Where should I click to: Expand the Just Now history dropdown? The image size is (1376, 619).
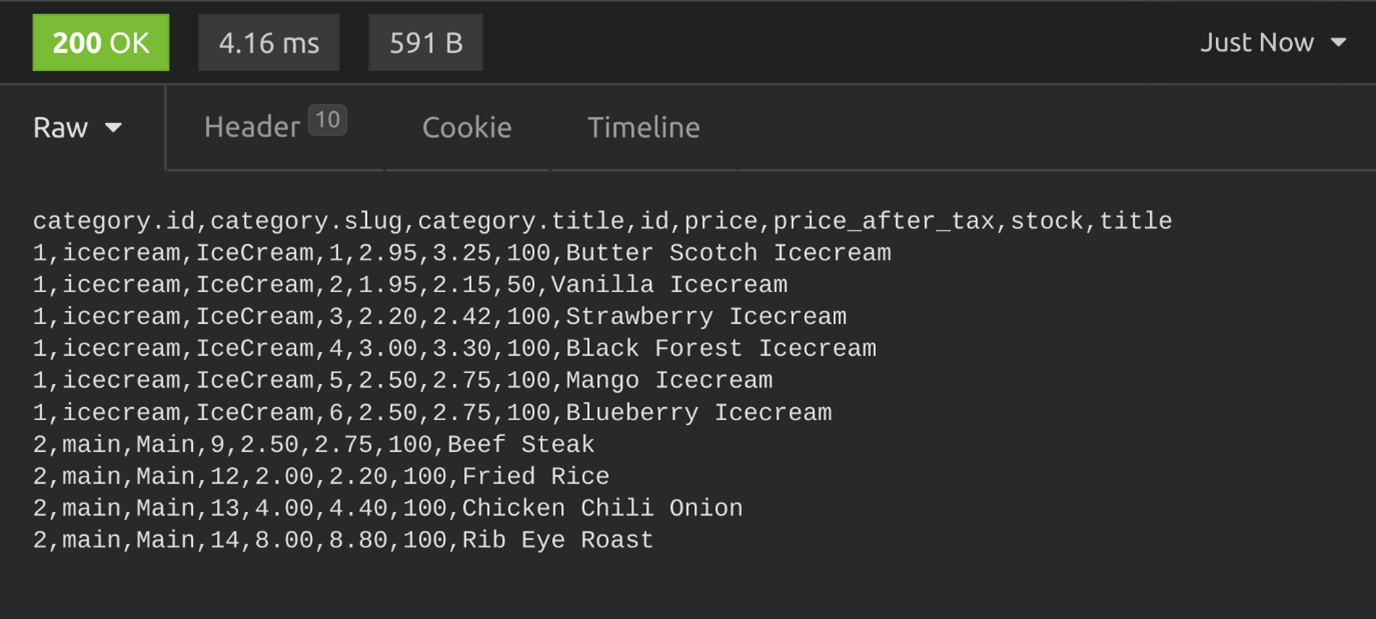tap(1272, 43)
